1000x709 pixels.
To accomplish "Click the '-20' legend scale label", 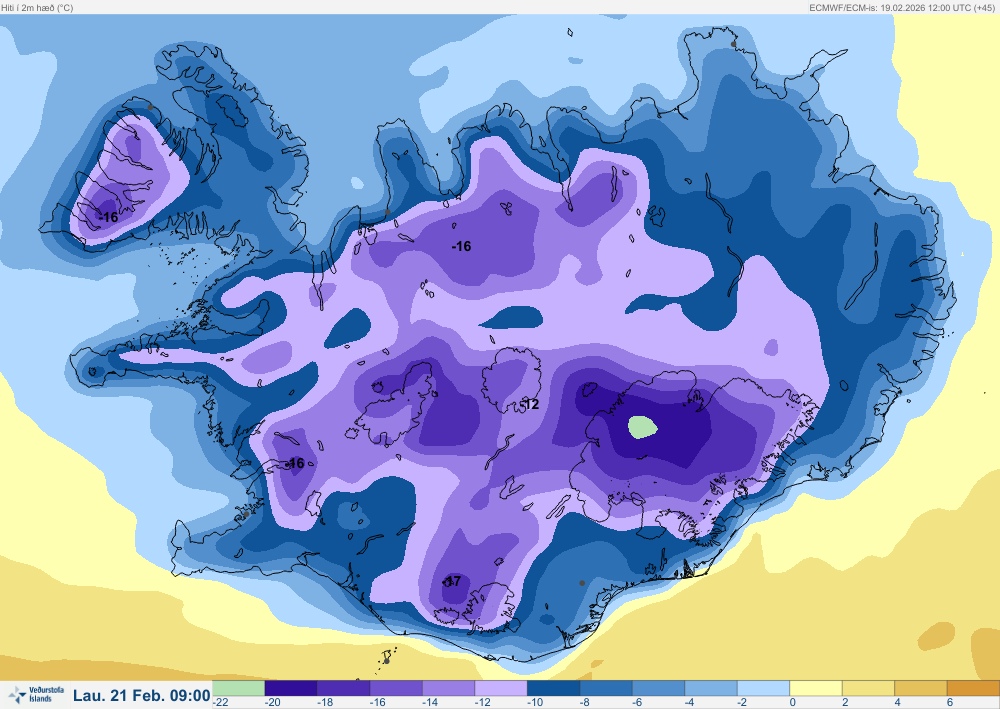I will [272, 703].
